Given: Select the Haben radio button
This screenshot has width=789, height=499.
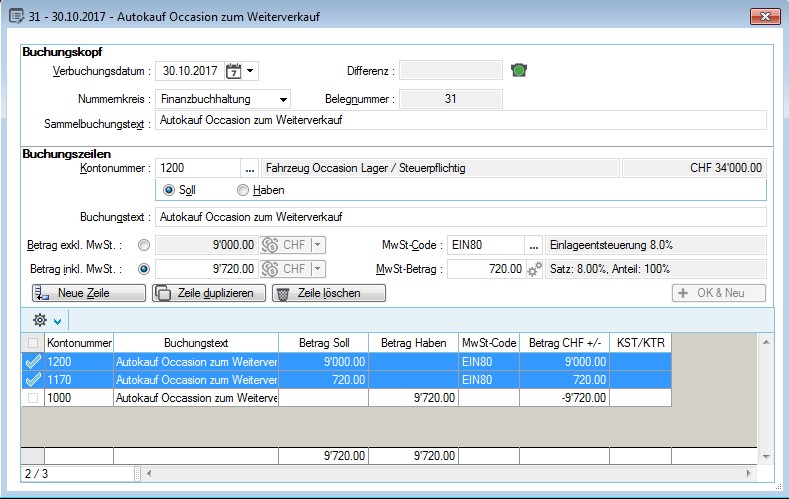Looking at the screenshot, I should point(243,190).
